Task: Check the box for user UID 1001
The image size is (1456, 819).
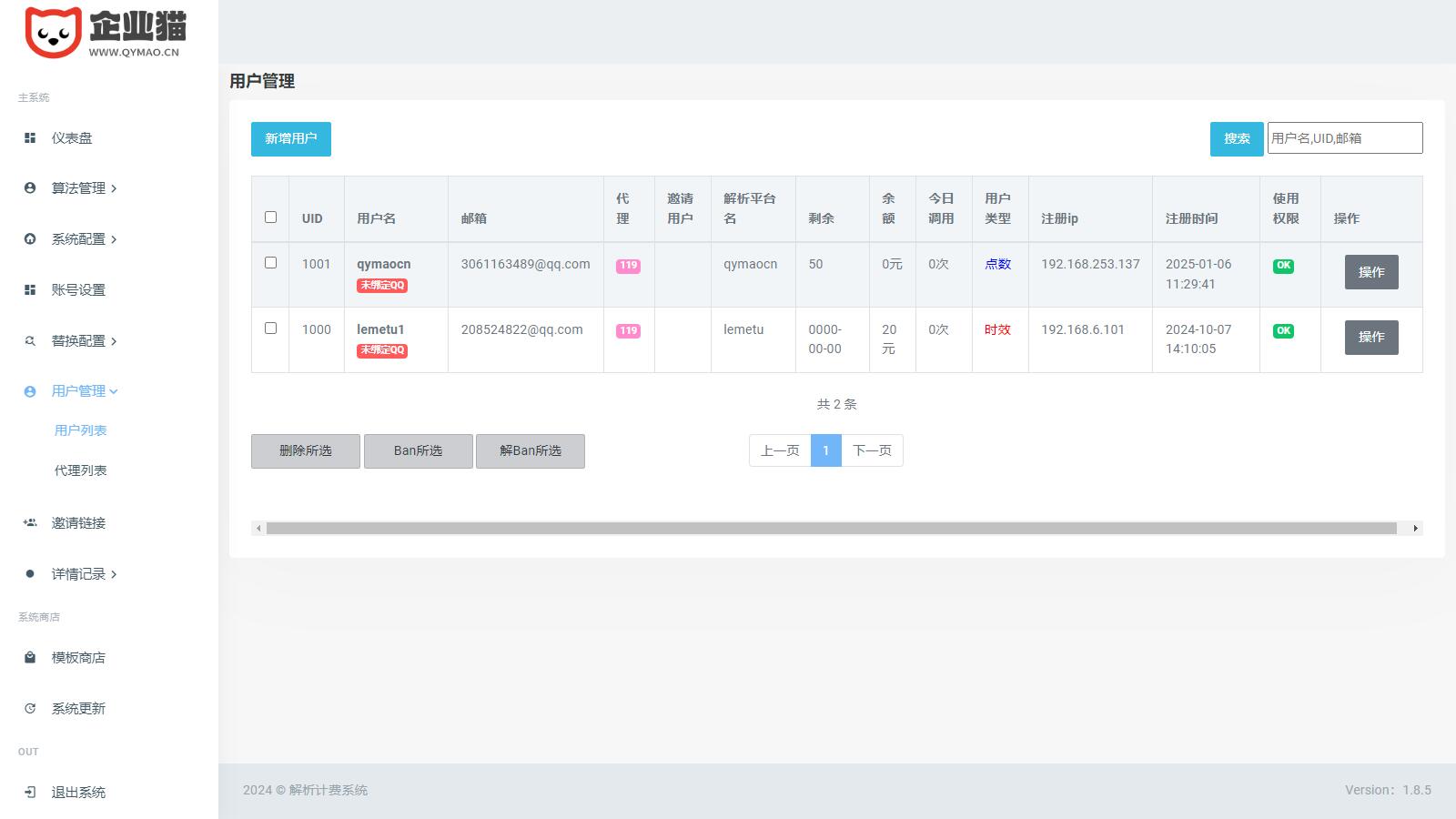Action: [270, 263]
